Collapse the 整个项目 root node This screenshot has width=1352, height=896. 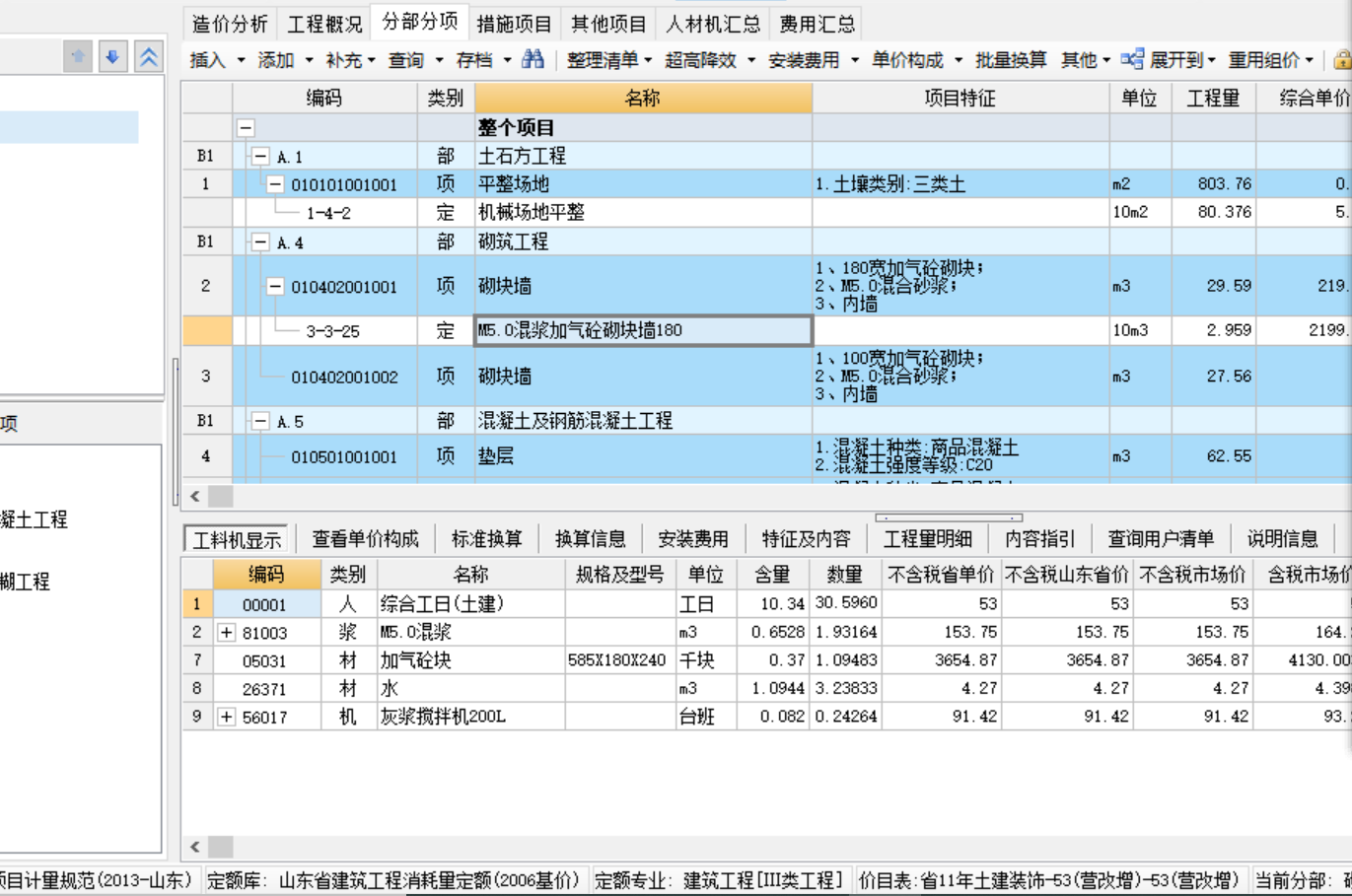click(x=246, y=128)
